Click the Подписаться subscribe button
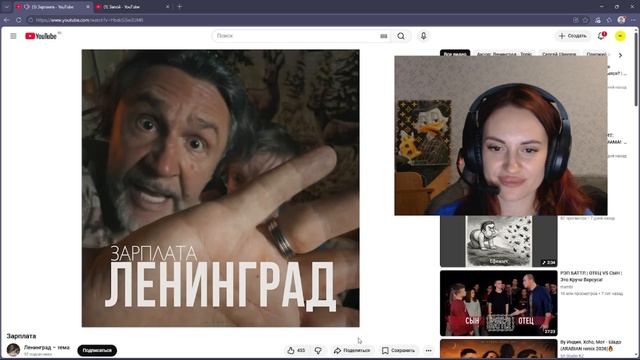The height and width of the screenshot is (360, 640). [x=97, y=350]
